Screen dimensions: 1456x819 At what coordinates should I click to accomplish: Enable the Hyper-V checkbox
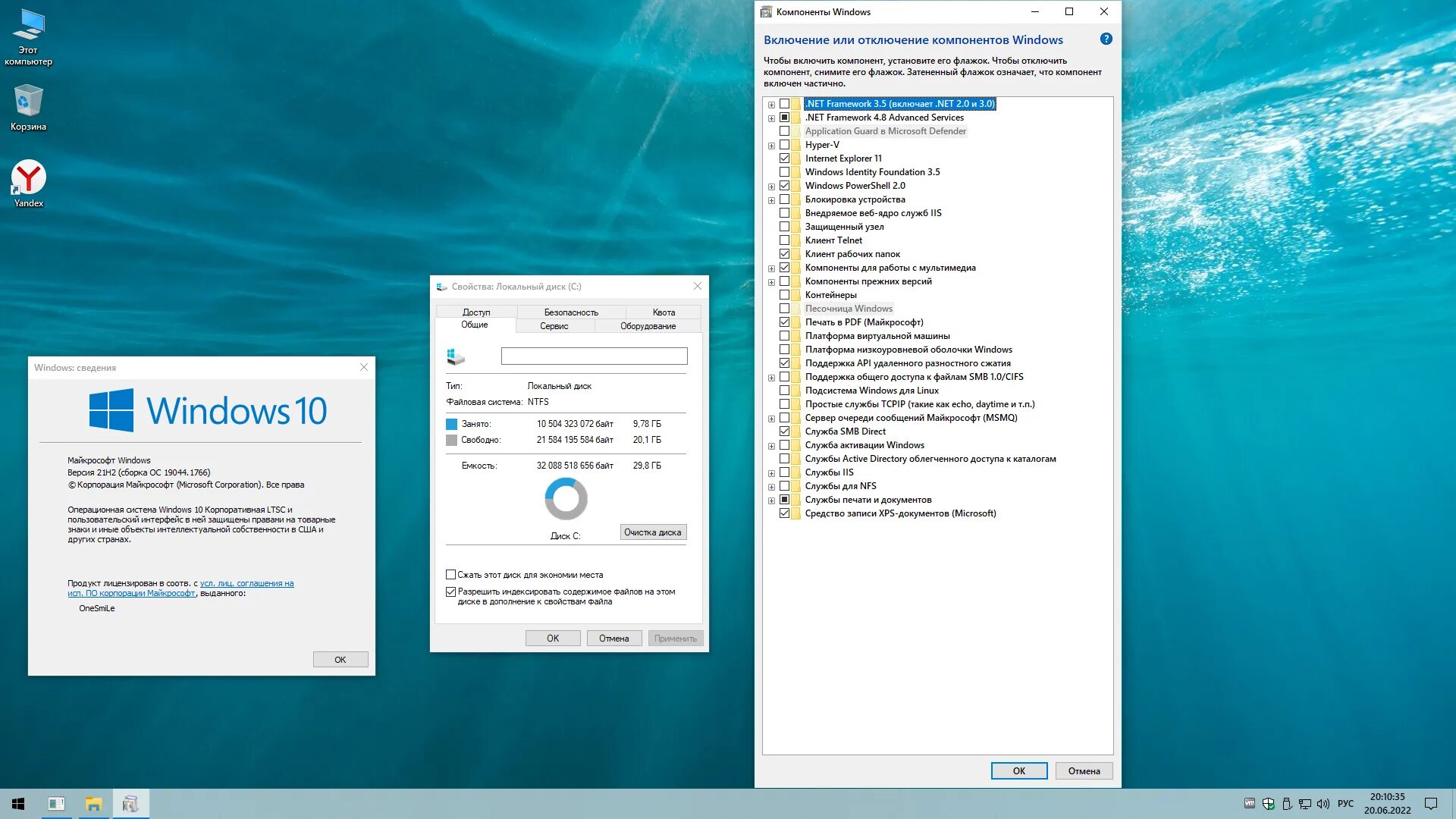[784, 145]
